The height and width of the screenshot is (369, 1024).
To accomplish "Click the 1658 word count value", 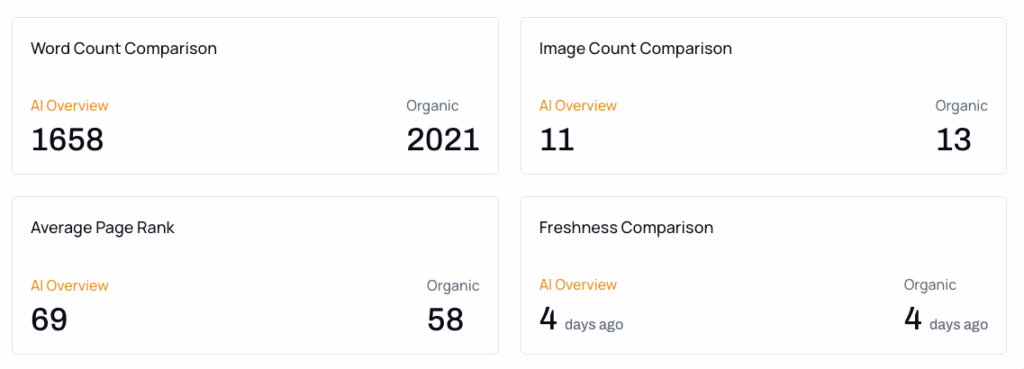I will point(67,140).
